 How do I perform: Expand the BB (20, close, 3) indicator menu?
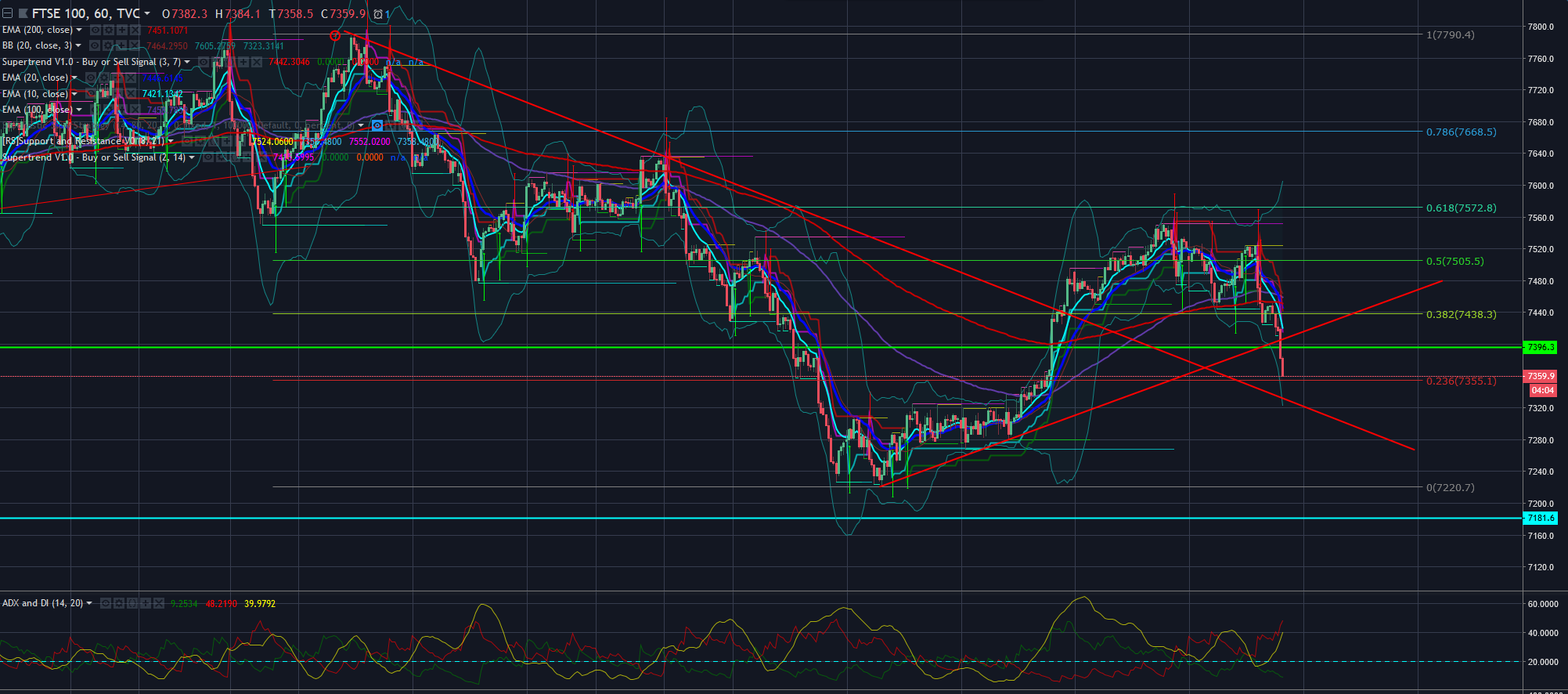click(x=78, y=45)
